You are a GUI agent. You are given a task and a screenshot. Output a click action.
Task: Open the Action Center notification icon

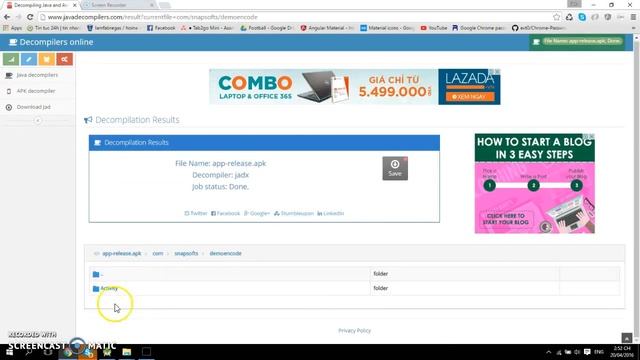pyautogui.click(x=587, y=352)
